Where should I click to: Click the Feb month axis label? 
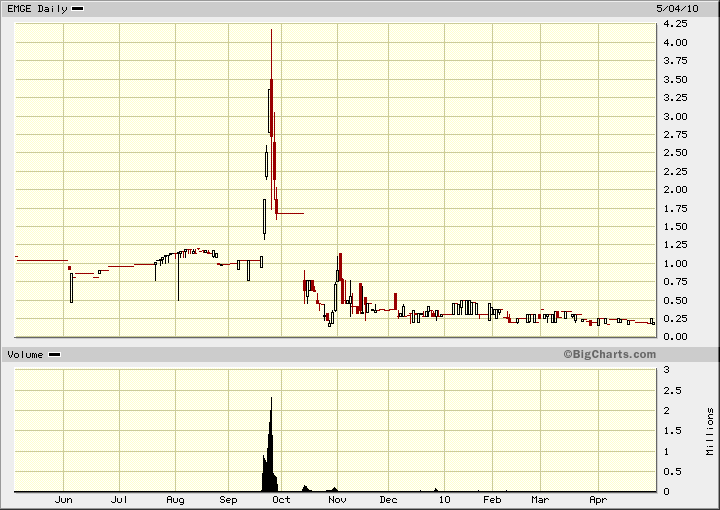click(x=492, y=499)
